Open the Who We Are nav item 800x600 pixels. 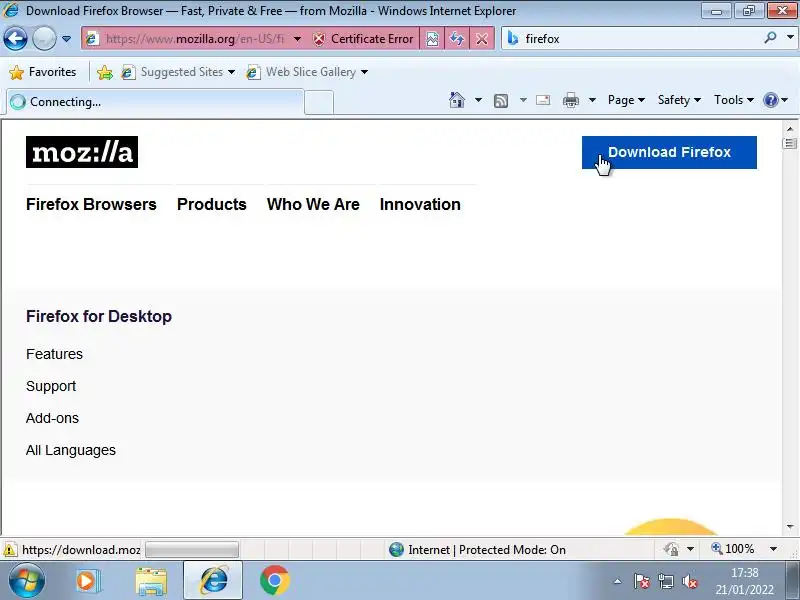(313, 205)
